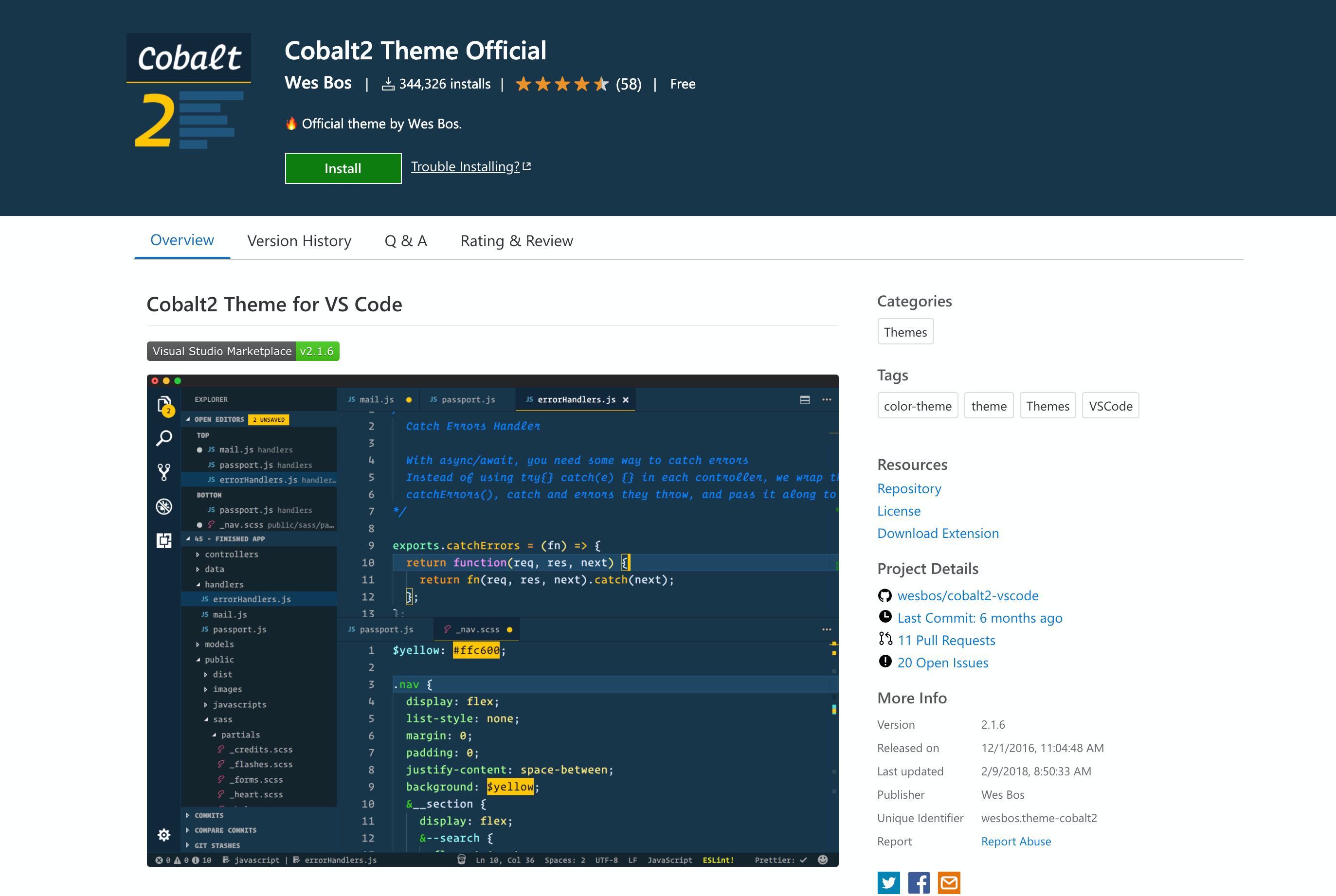Click the Source Control icon in preview
1336x896 pixels.
pos(164,472)
